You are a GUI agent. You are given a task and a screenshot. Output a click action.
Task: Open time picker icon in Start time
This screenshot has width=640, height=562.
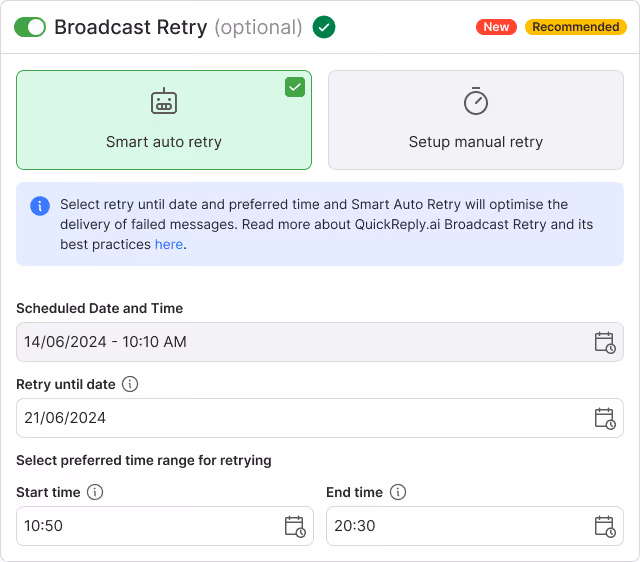pos(295,526)
